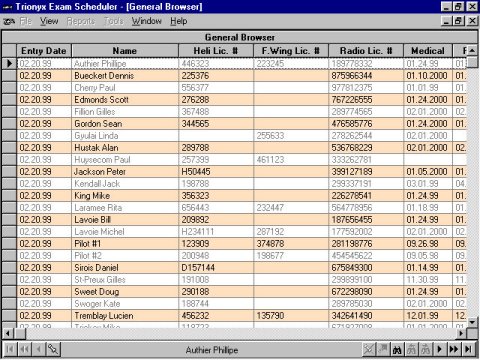
Task: Jump to first record navigation button
Action: coord(10,349)
